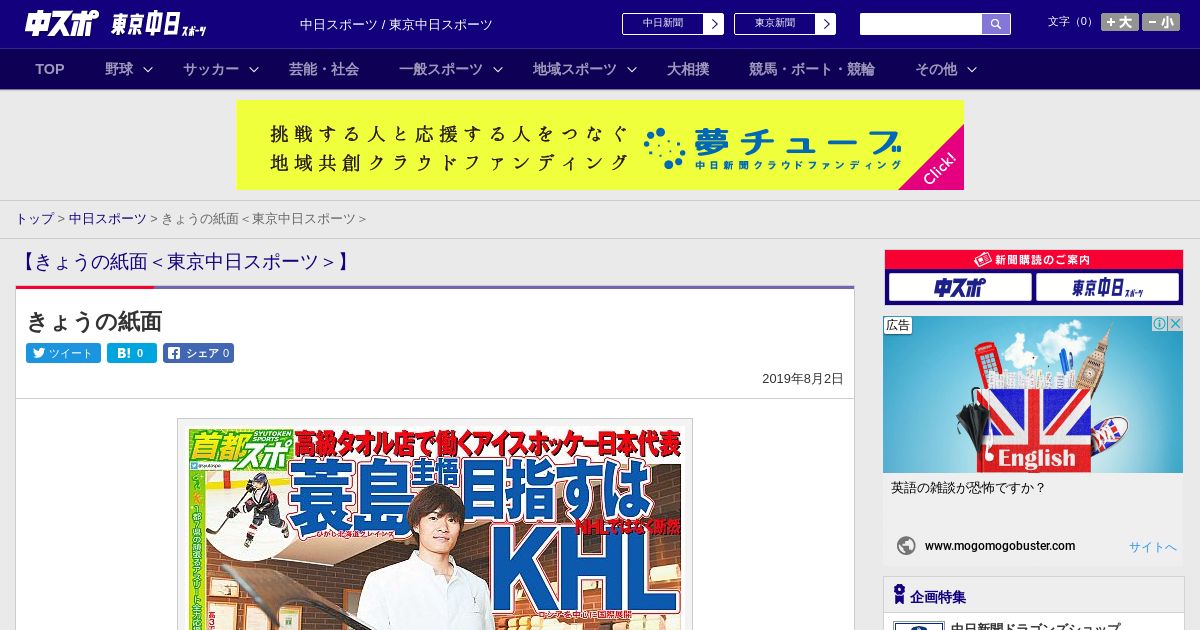
Task: Open 一般スポーツ navigation menu
Action: (x=441, y=69)
